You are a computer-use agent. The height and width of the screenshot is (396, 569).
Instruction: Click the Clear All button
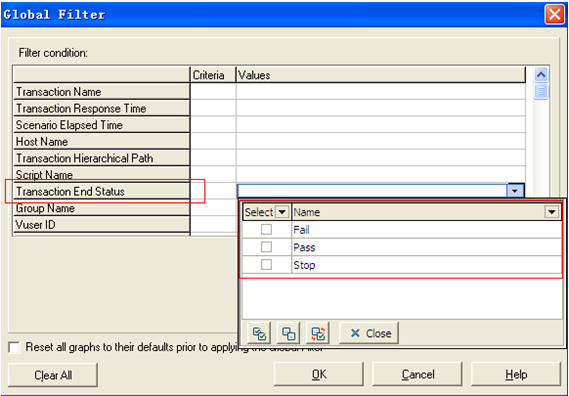[x=53, y=375]
